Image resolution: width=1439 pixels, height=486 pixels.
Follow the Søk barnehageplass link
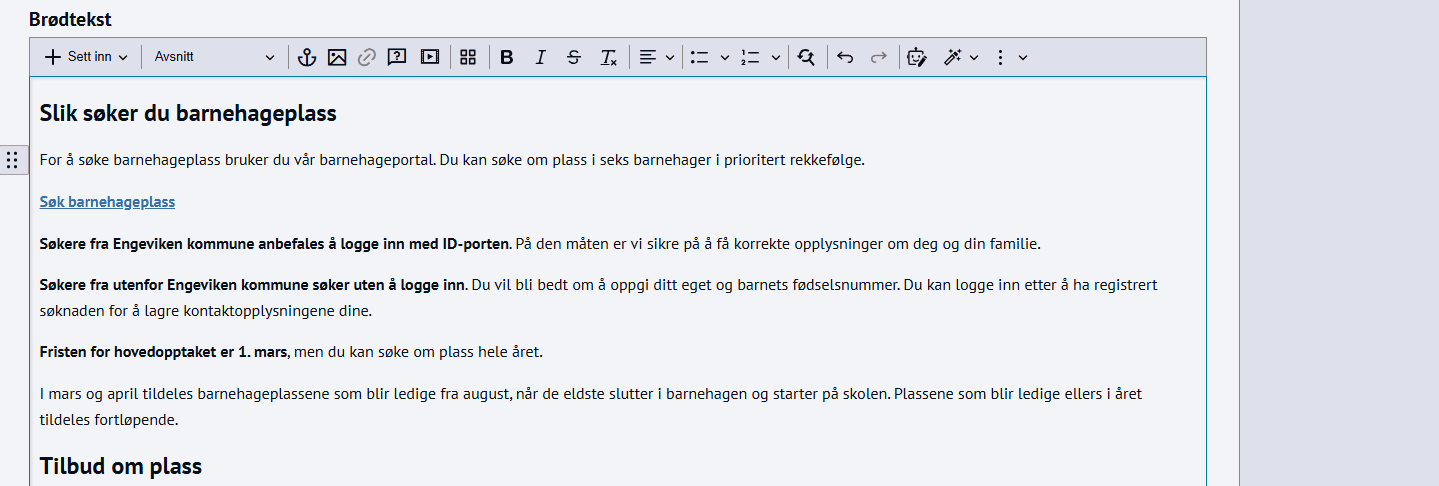tap(107, 202)
